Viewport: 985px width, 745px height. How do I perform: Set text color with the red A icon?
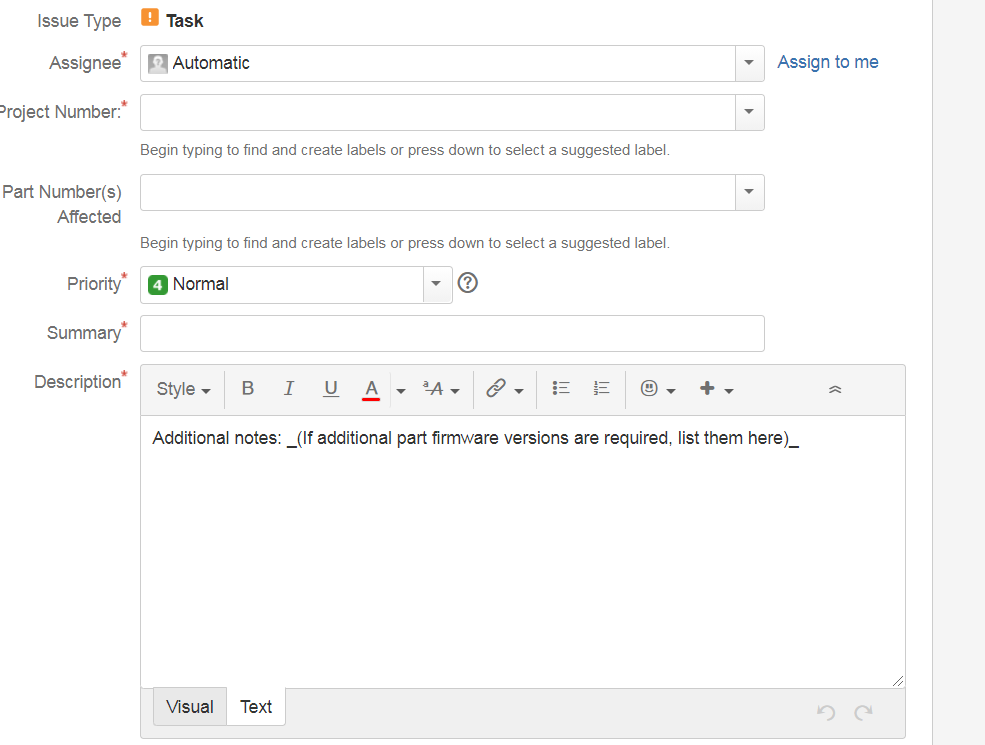pyautogui.click(x=371, y=389)
